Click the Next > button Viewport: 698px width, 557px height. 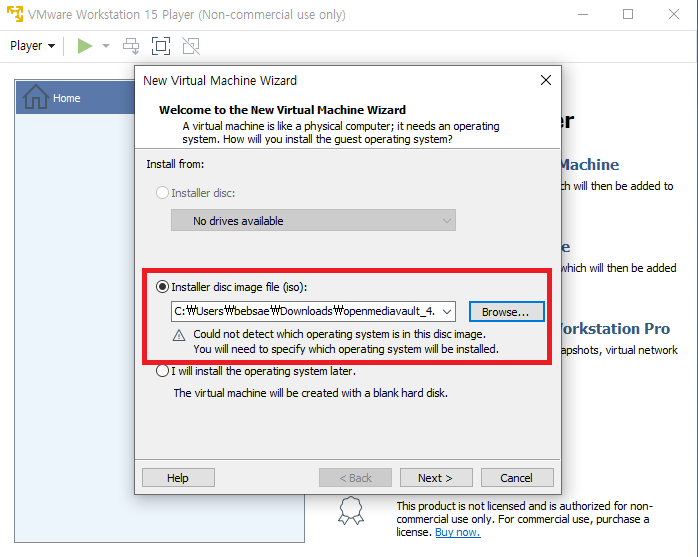click(436, 478)
